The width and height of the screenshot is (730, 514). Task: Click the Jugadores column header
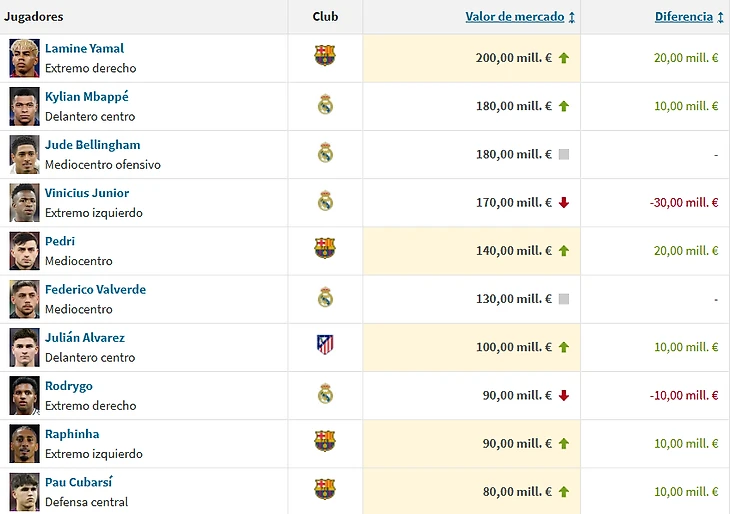pos(34,17)
